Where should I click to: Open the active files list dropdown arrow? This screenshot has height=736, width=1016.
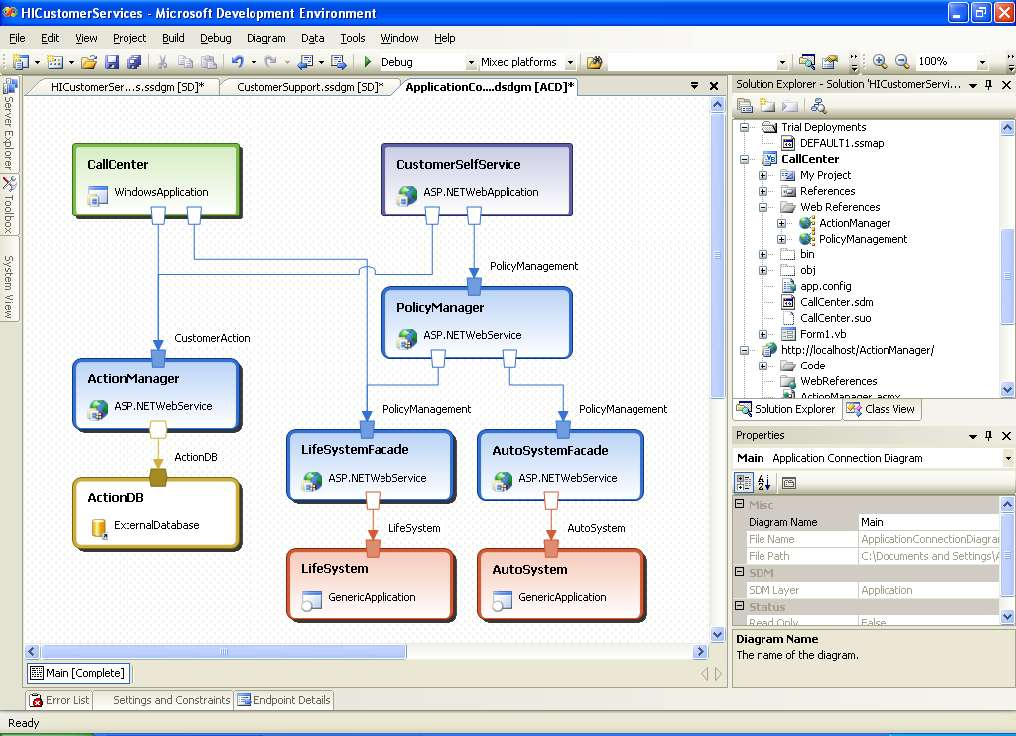695,86
